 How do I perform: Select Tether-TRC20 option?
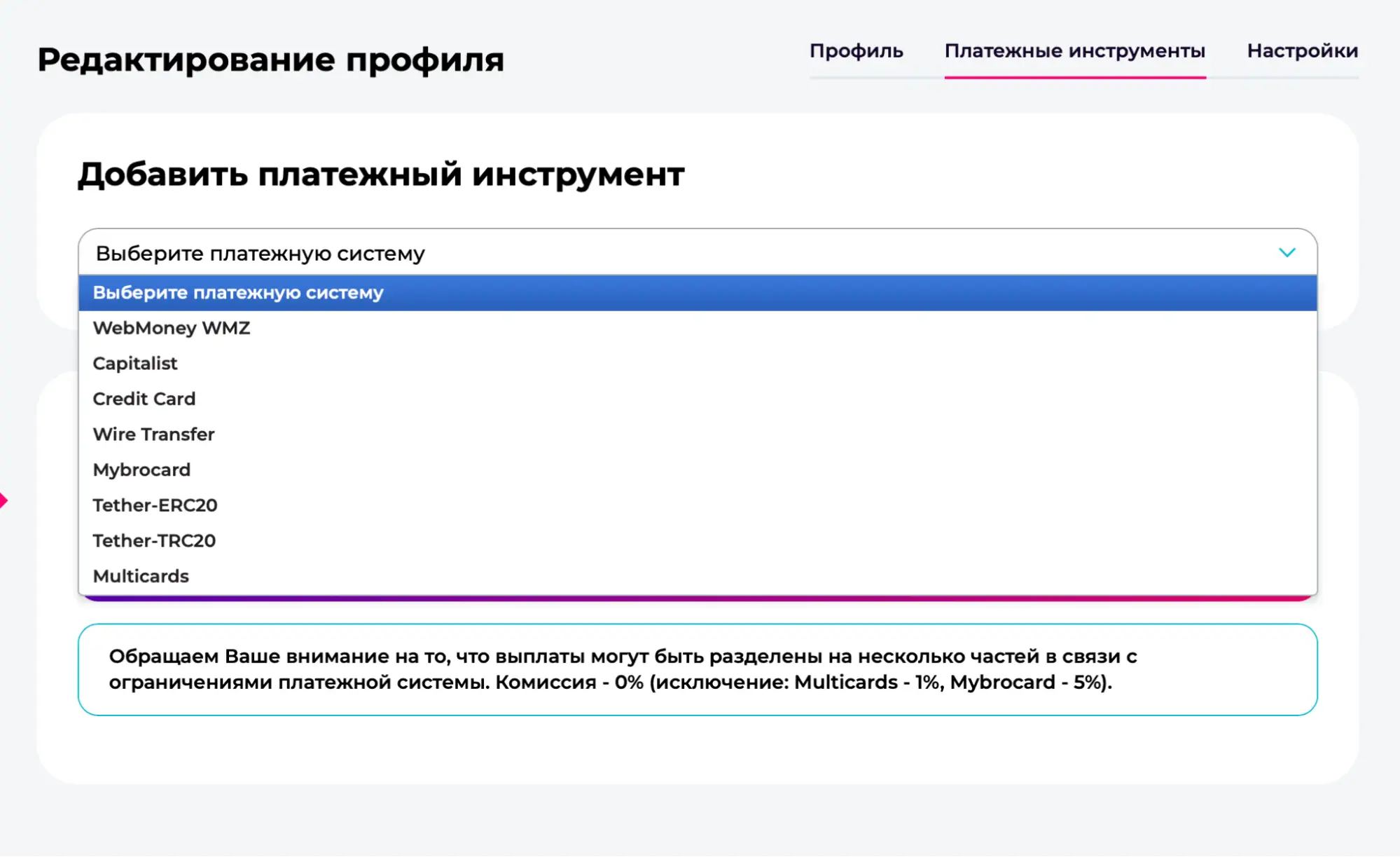point(698,541)
